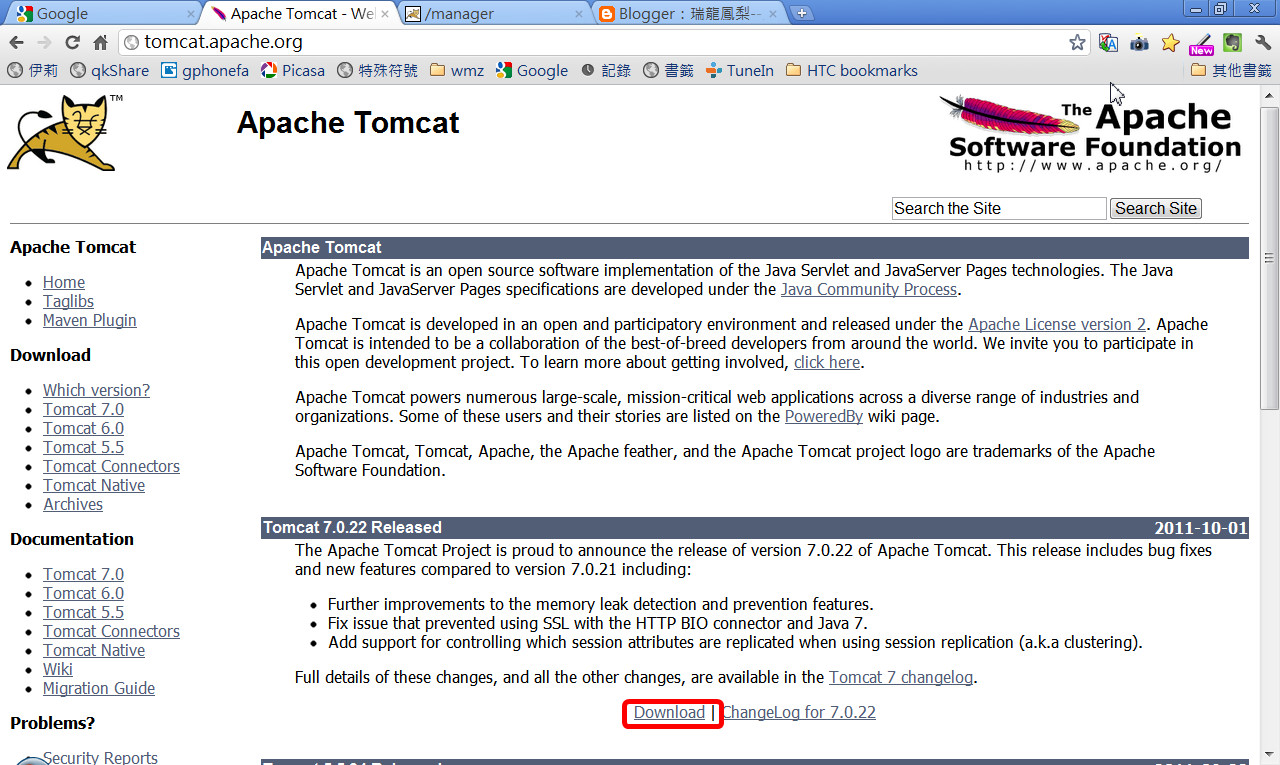Open the Home link in sidebar
1280x765 pixels.
pos(64,282)
